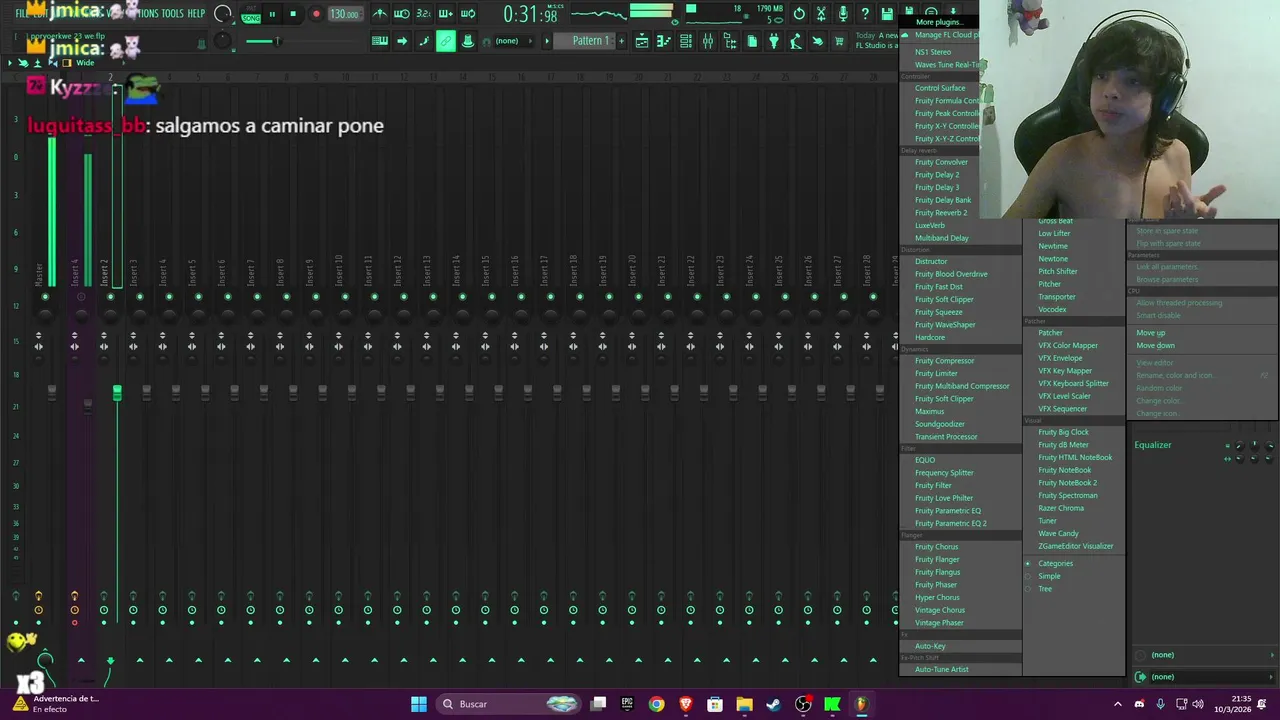Open Google Chrome from taskbar
1280x720 pixels.
pos(656,704)
